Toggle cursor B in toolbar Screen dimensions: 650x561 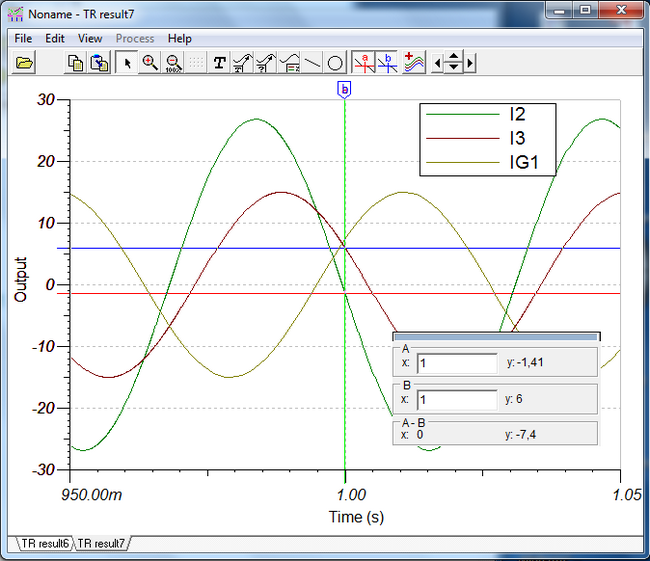[x=387, y=63]
